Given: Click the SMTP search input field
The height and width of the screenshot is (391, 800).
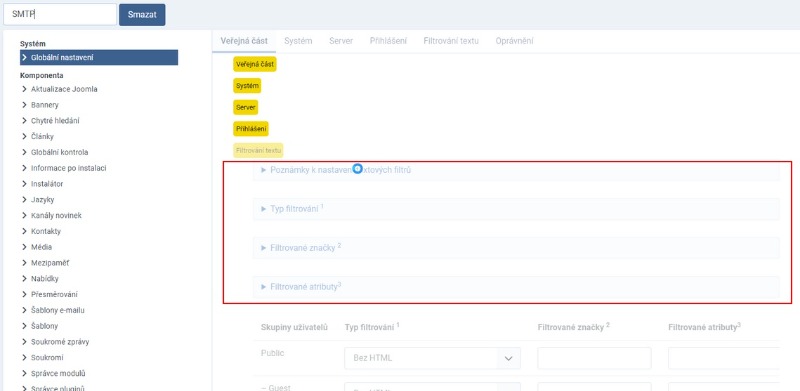Looking at the screenshot, I should pyautogui.click(x=60, y=15).
